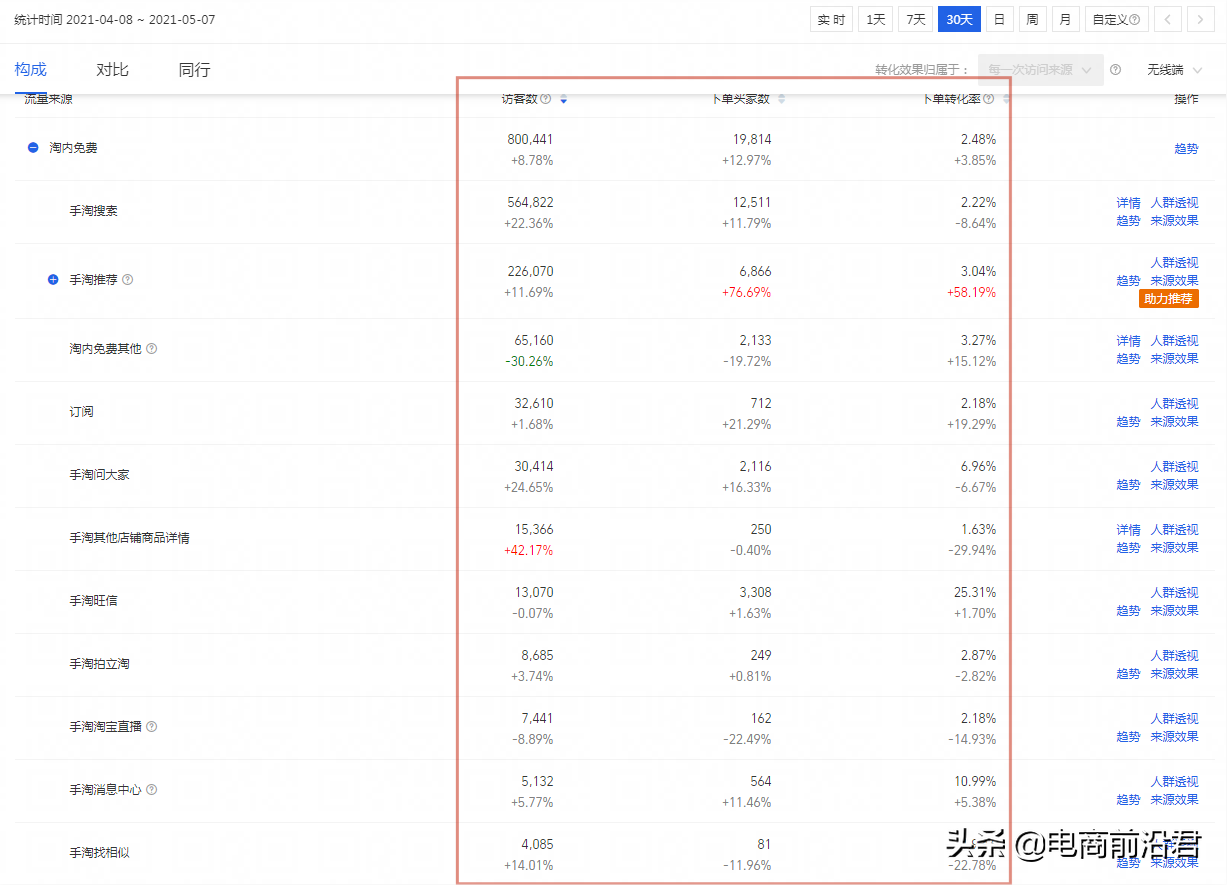Sort by 访客数 column arrows
This screenshot has height=885, width=1227.
(564, 99)
